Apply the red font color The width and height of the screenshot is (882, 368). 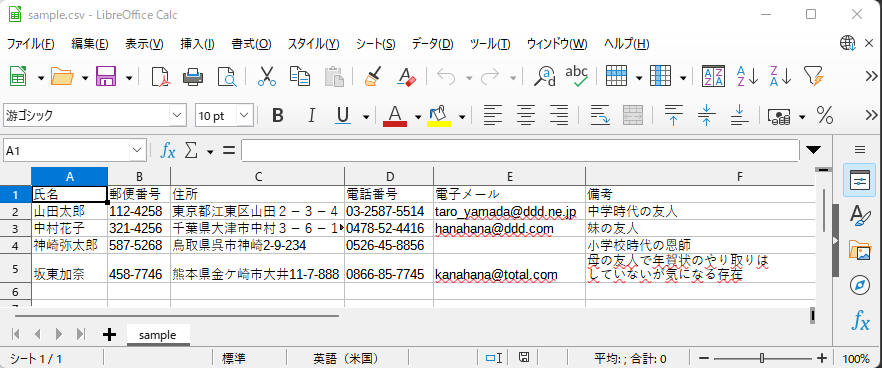[x=395, y=116]
